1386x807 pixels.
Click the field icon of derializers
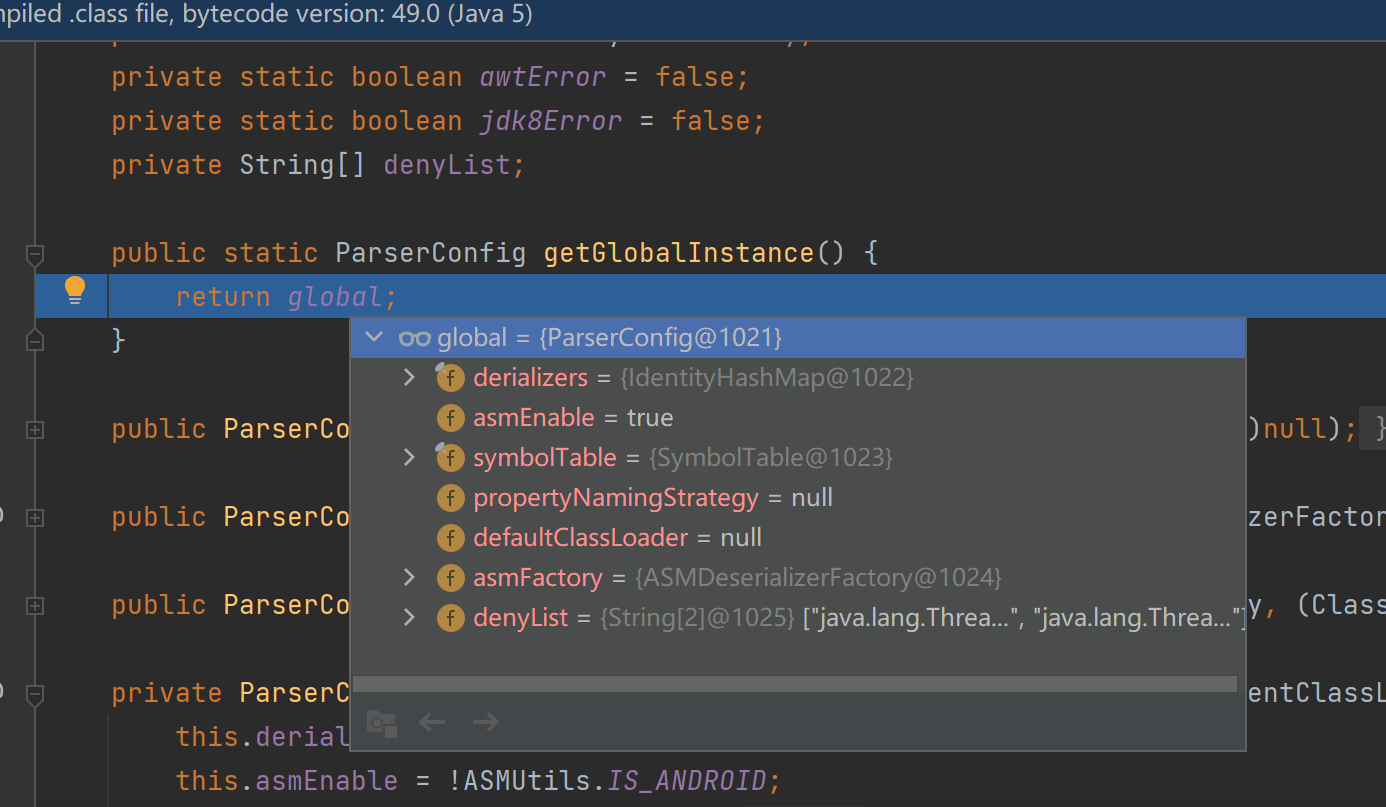450,378
